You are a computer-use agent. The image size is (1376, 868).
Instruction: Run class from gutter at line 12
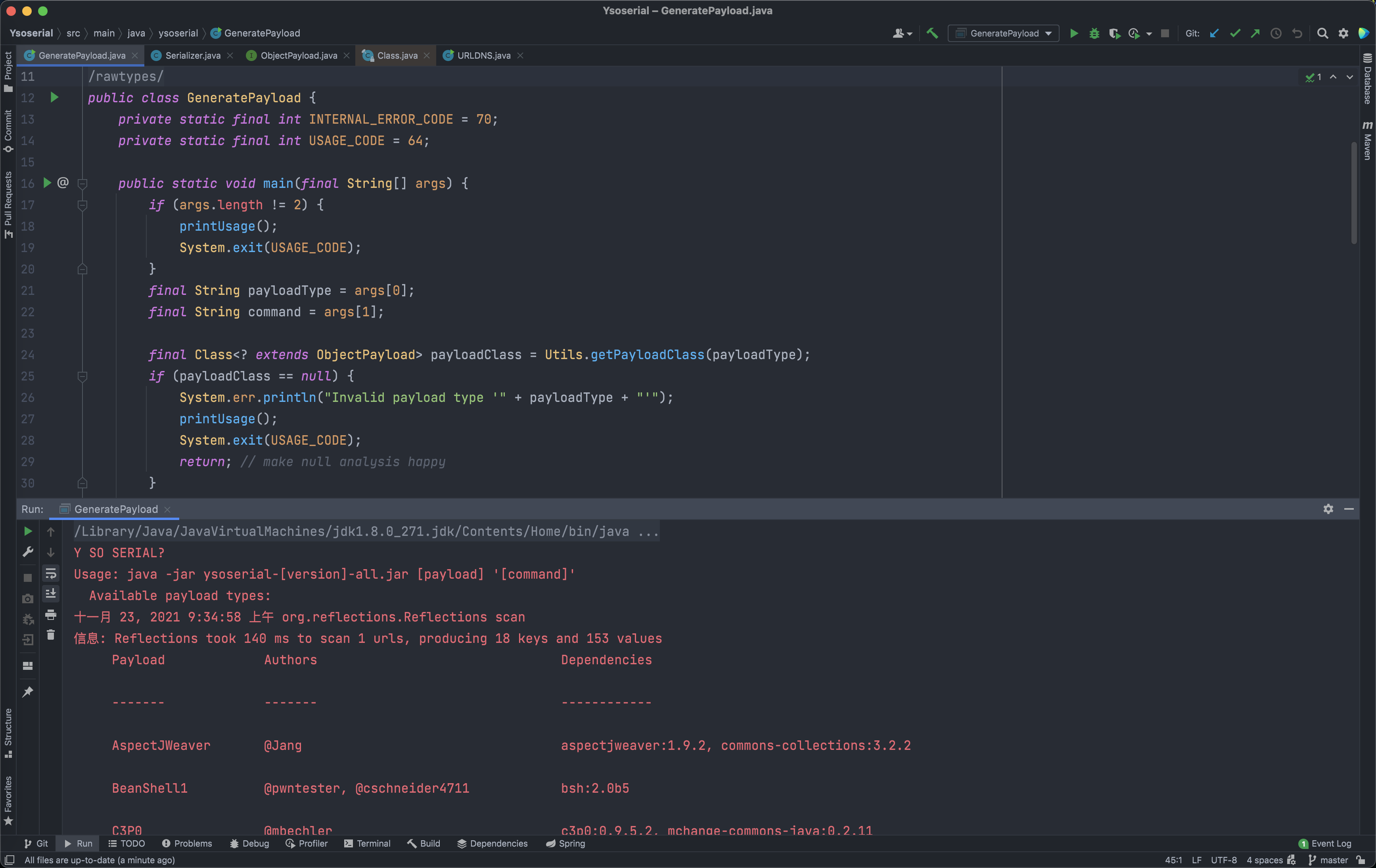[54, 97]
